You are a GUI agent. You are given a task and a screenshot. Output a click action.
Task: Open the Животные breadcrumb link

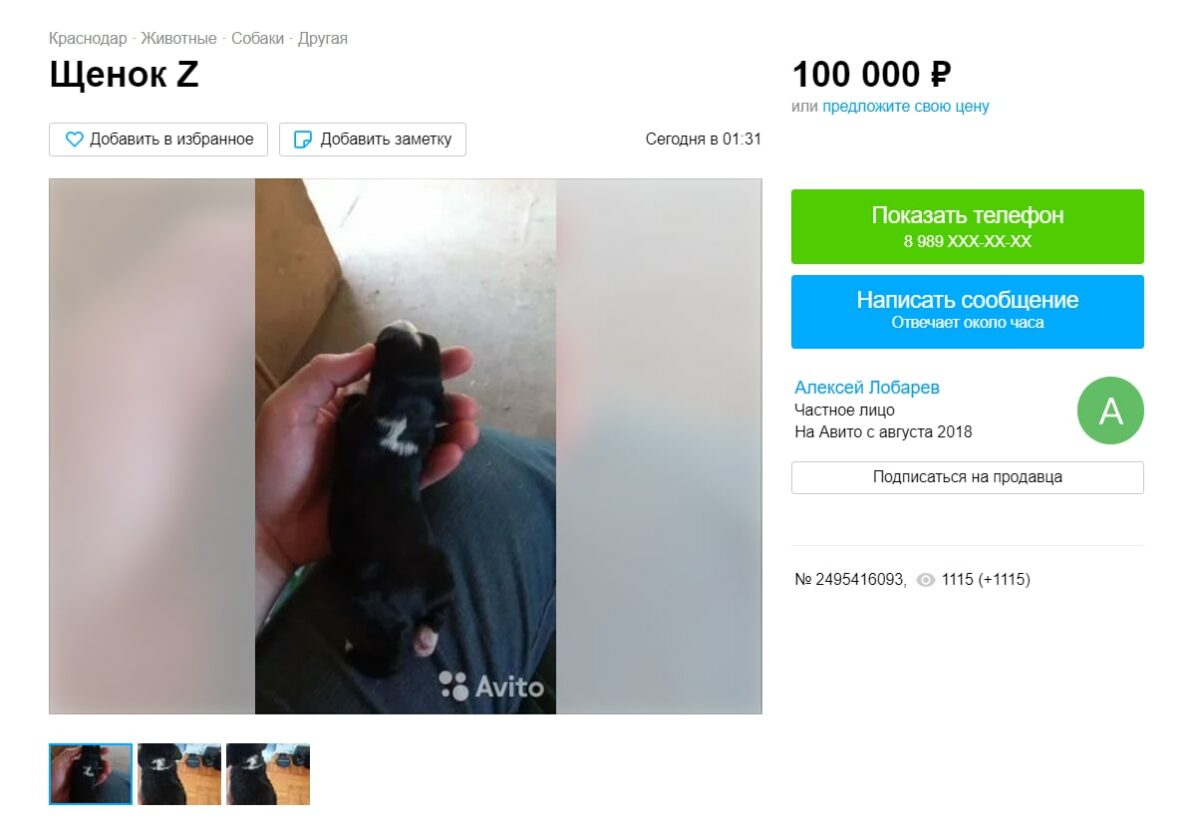click(x=179, y=39)
